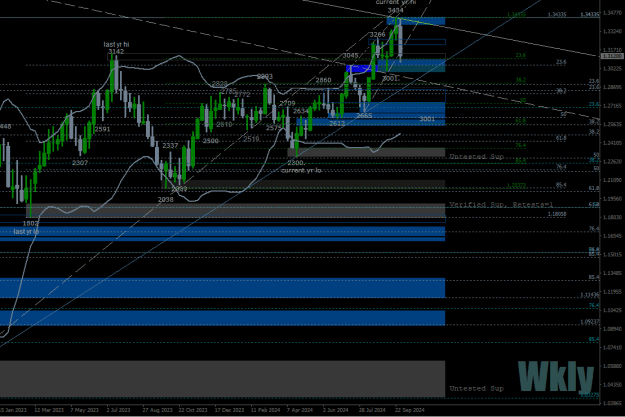Click the 17 Dec 2023 date label
625x417 pixels.
(229, 410)
